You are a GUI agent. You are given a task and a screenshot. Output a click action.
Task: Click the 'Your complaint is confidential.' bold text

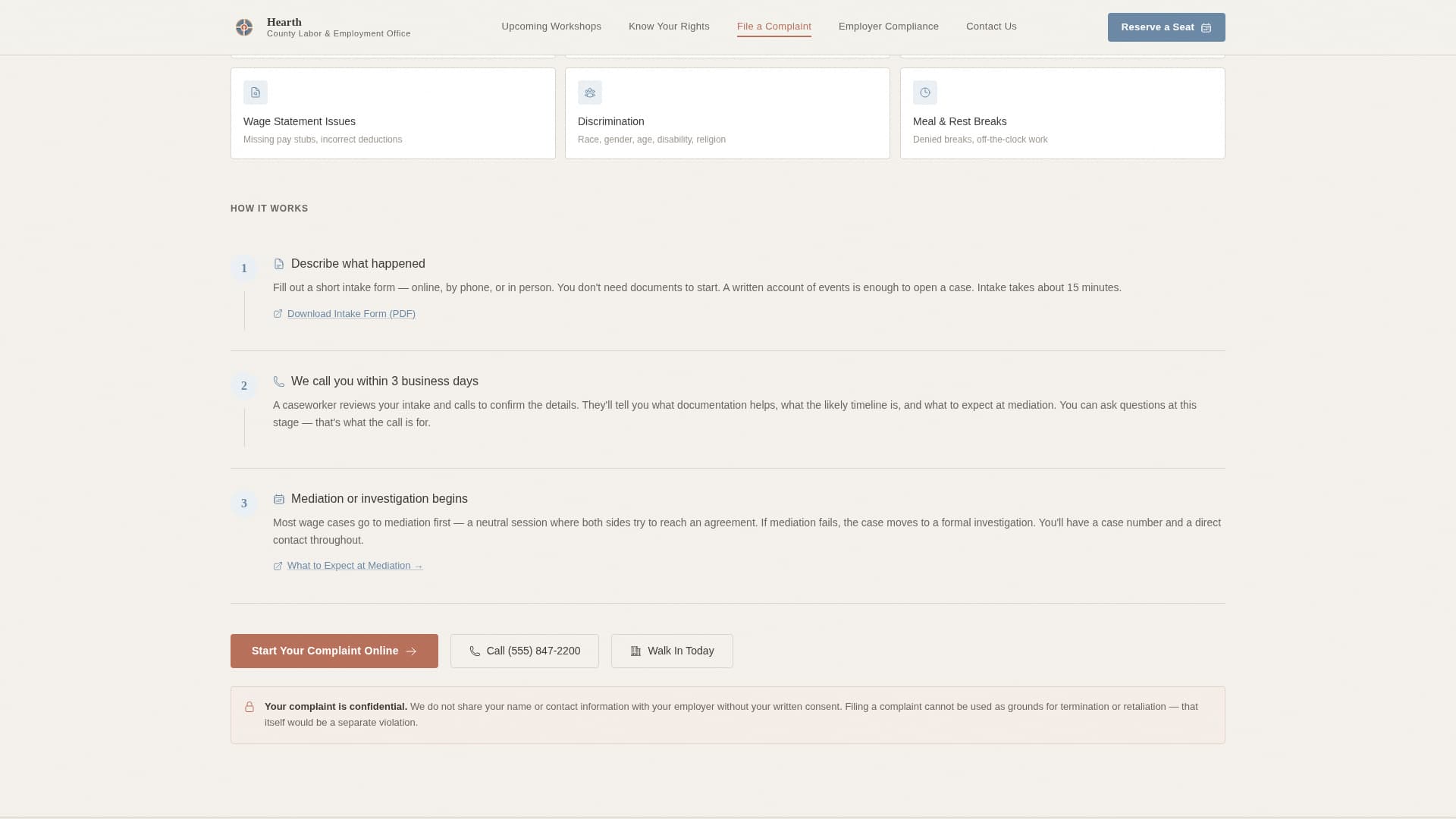[x=336, y=707]
